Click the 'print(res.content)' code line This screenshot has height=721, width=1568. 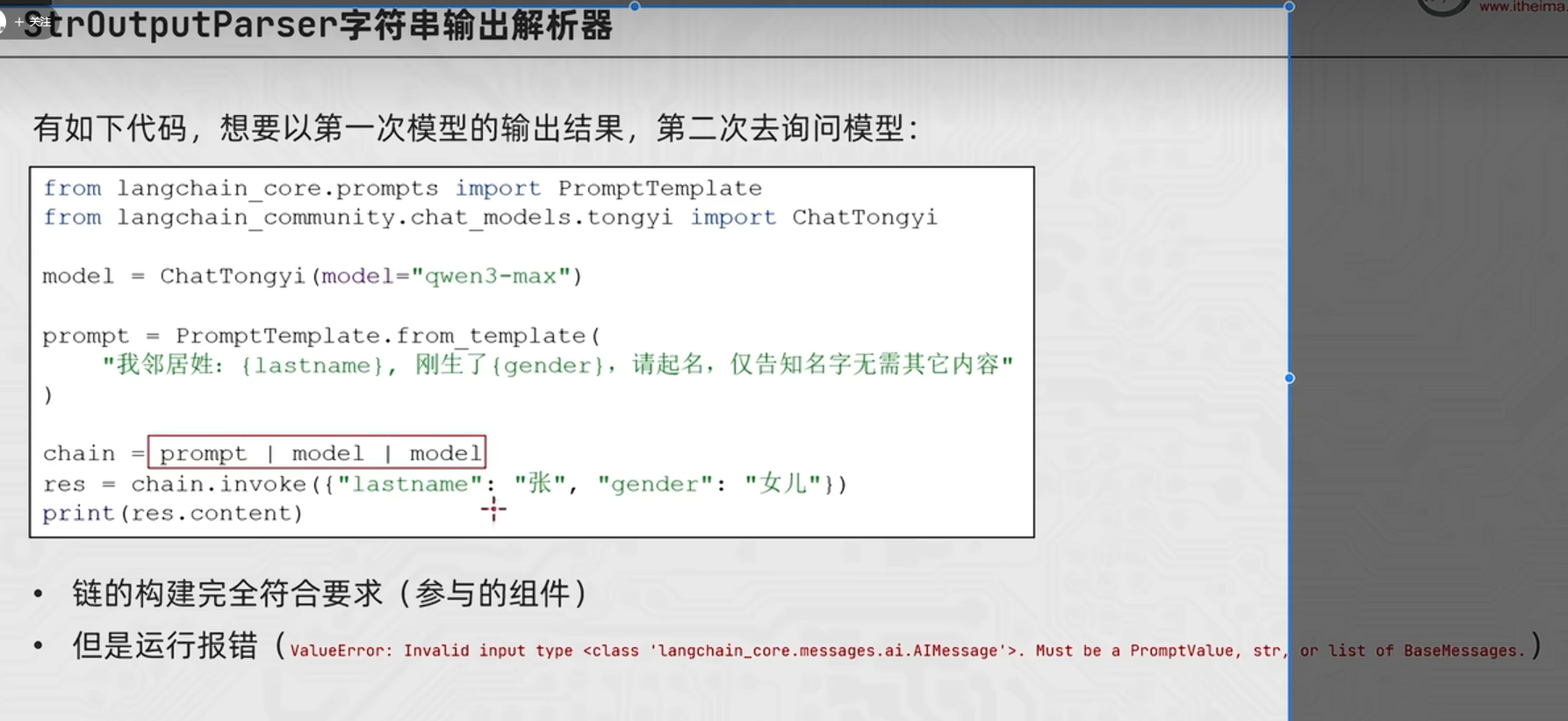pyautogui.click(x=172, y=513)
